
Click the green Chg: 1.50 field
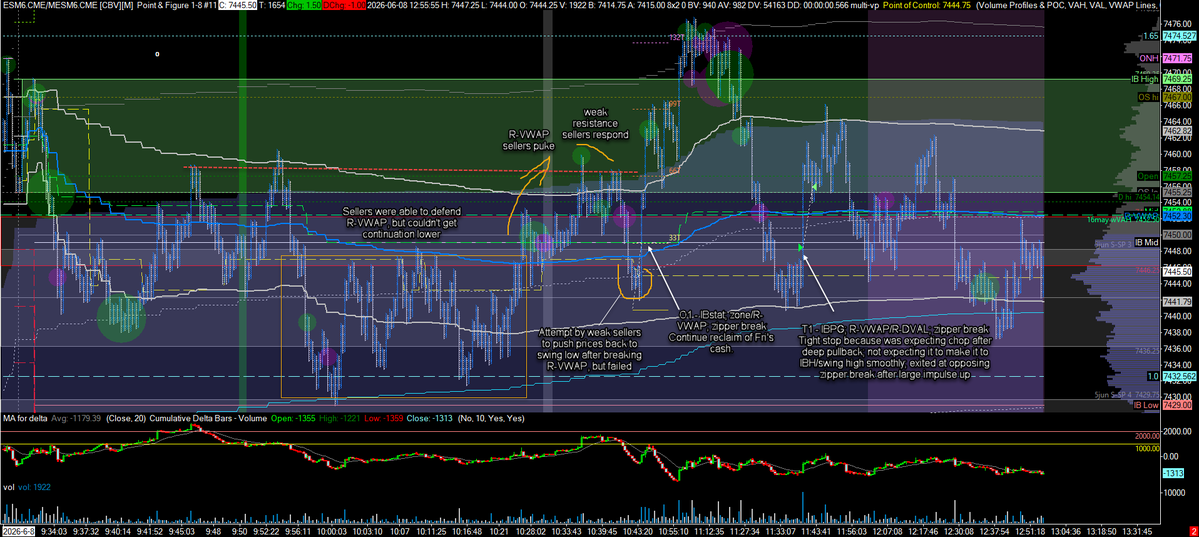click(x=304, y=5)
